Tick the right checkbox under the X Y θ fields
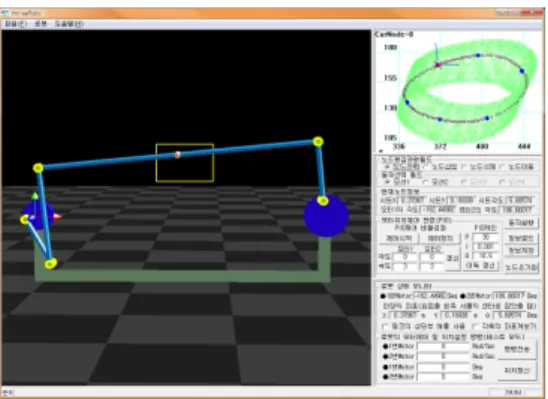The height and width of the screenshot is (399, 548). 475,327
